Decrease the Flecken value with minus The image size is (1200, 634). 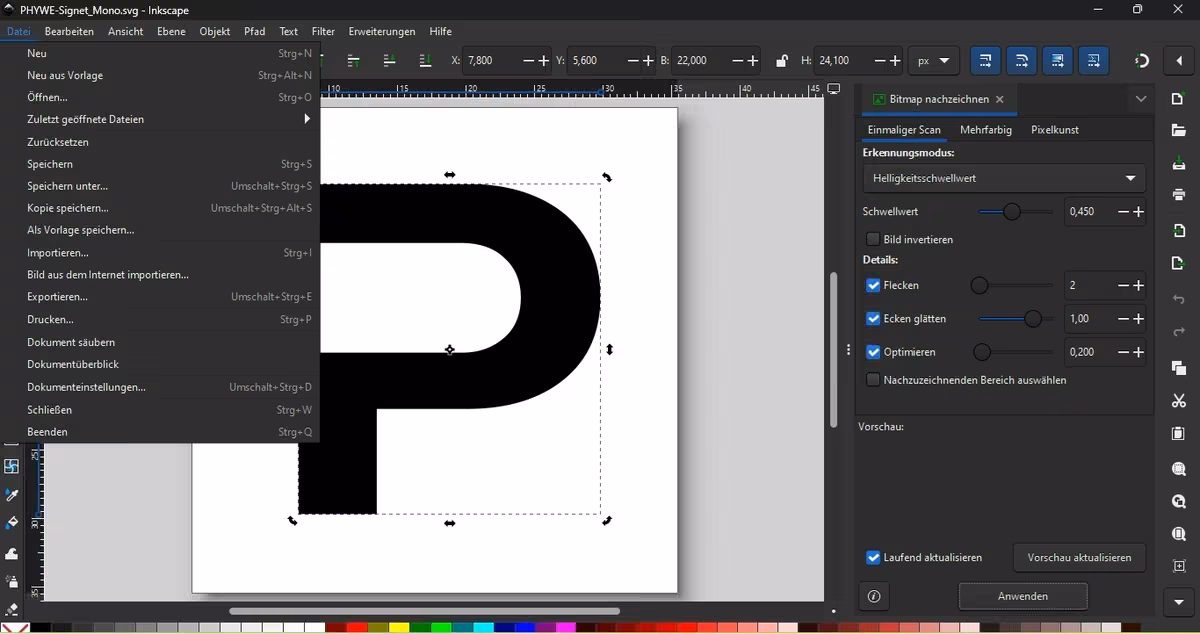click(x=1123, y=285)
